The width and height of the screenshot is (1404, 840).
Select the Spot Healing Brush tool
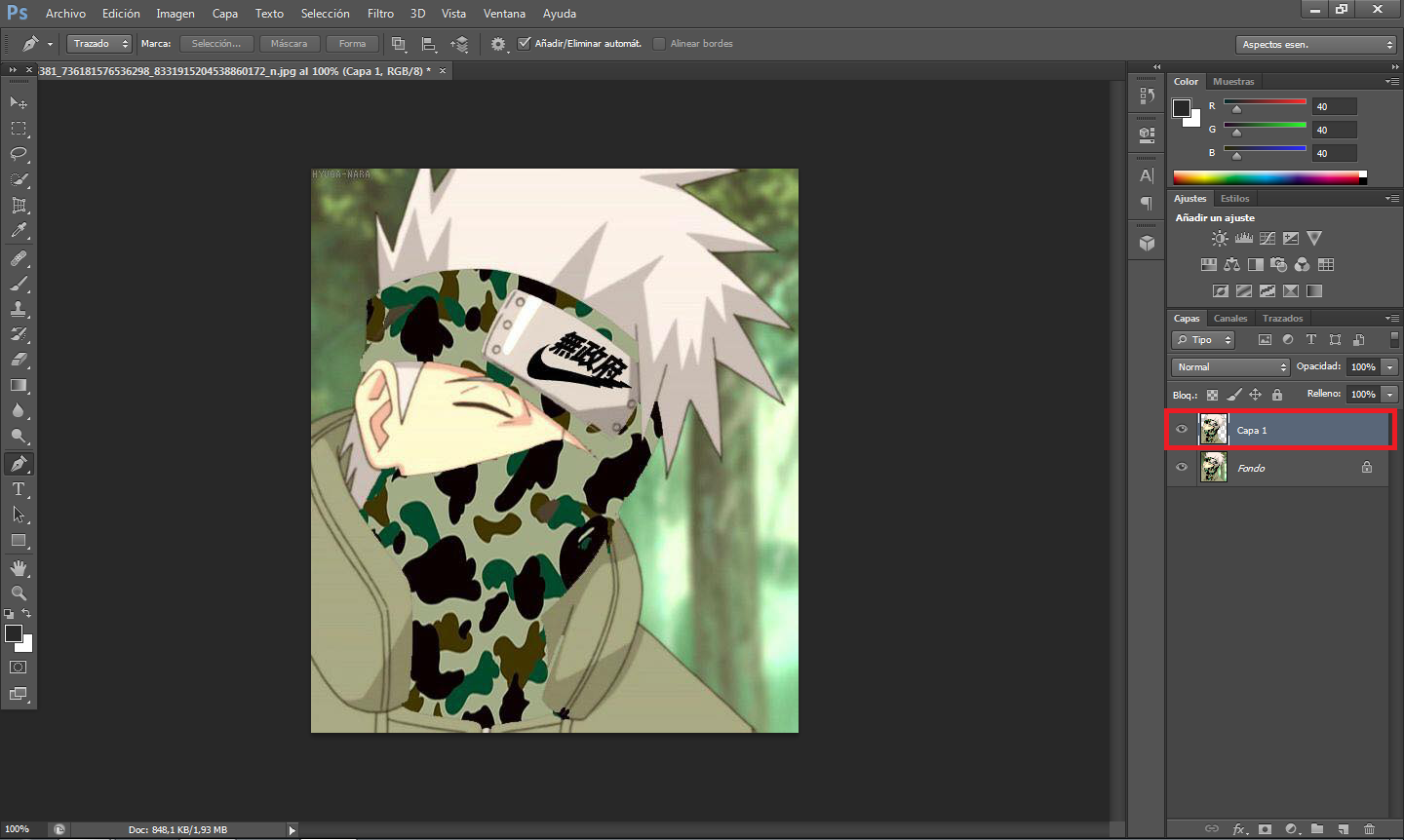tap(19, 259)
